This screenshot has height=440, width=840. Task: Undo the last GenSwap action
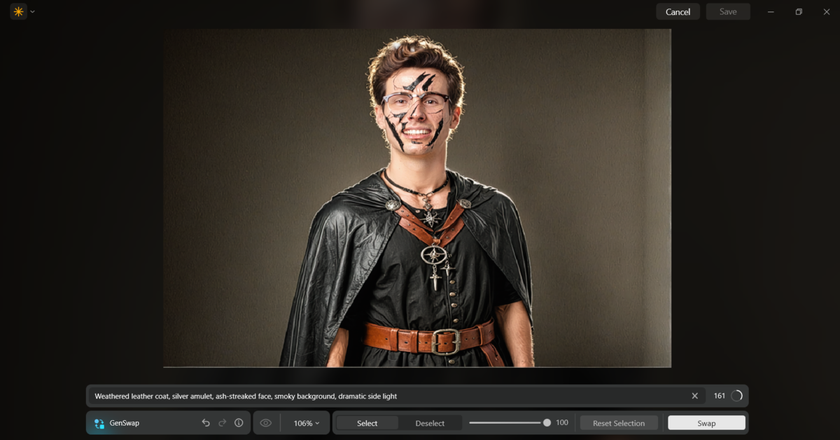(206, 423)
